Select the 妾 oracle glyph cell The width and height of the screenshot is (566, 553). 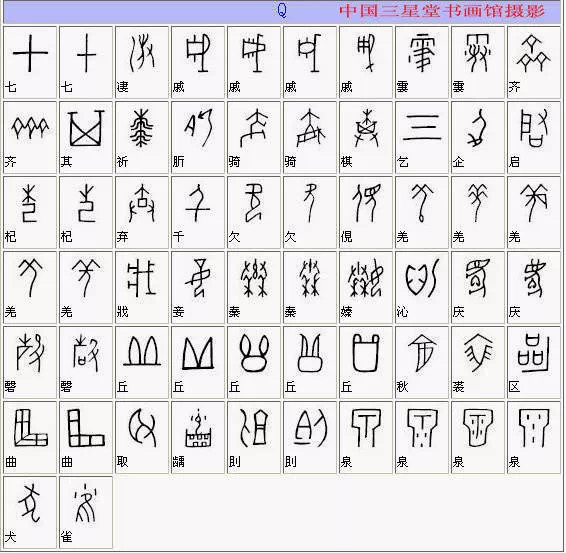pyautogui.click(x=198, y=288)
